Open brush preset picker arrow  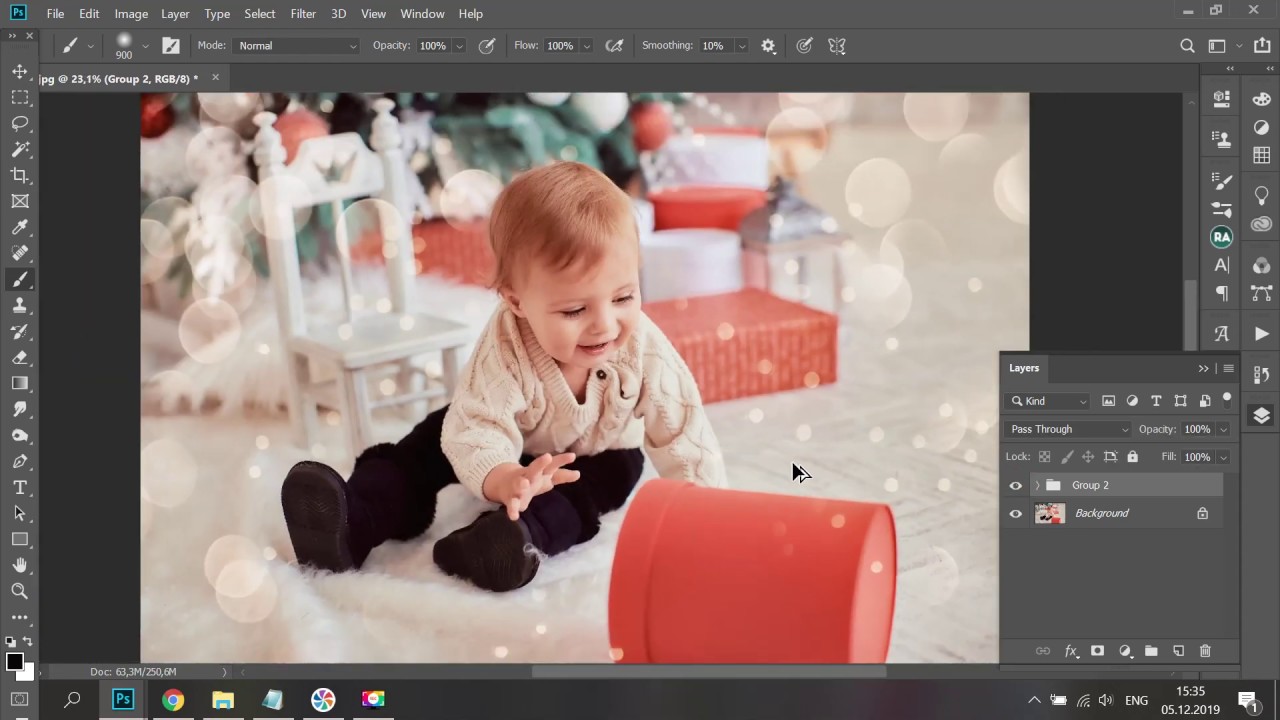[x=145, y=45]
